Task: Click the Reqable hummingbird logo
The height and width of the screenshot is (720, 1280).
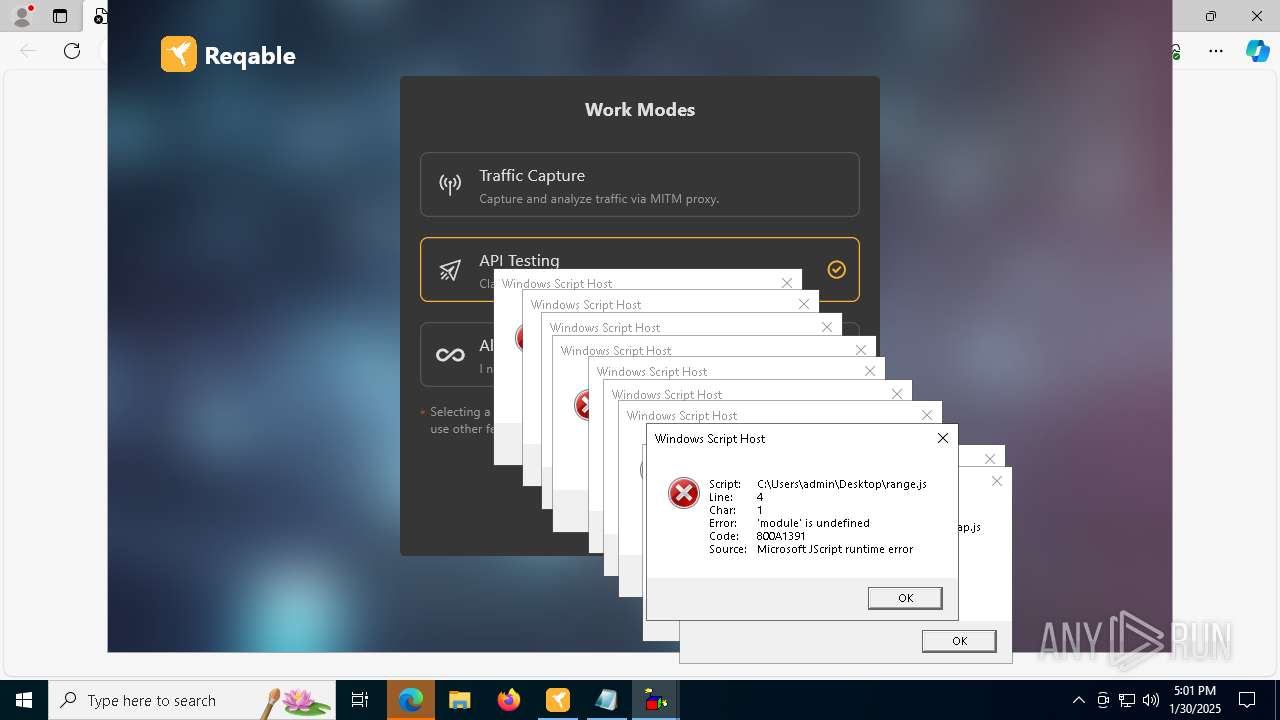Action: (179, 54)
